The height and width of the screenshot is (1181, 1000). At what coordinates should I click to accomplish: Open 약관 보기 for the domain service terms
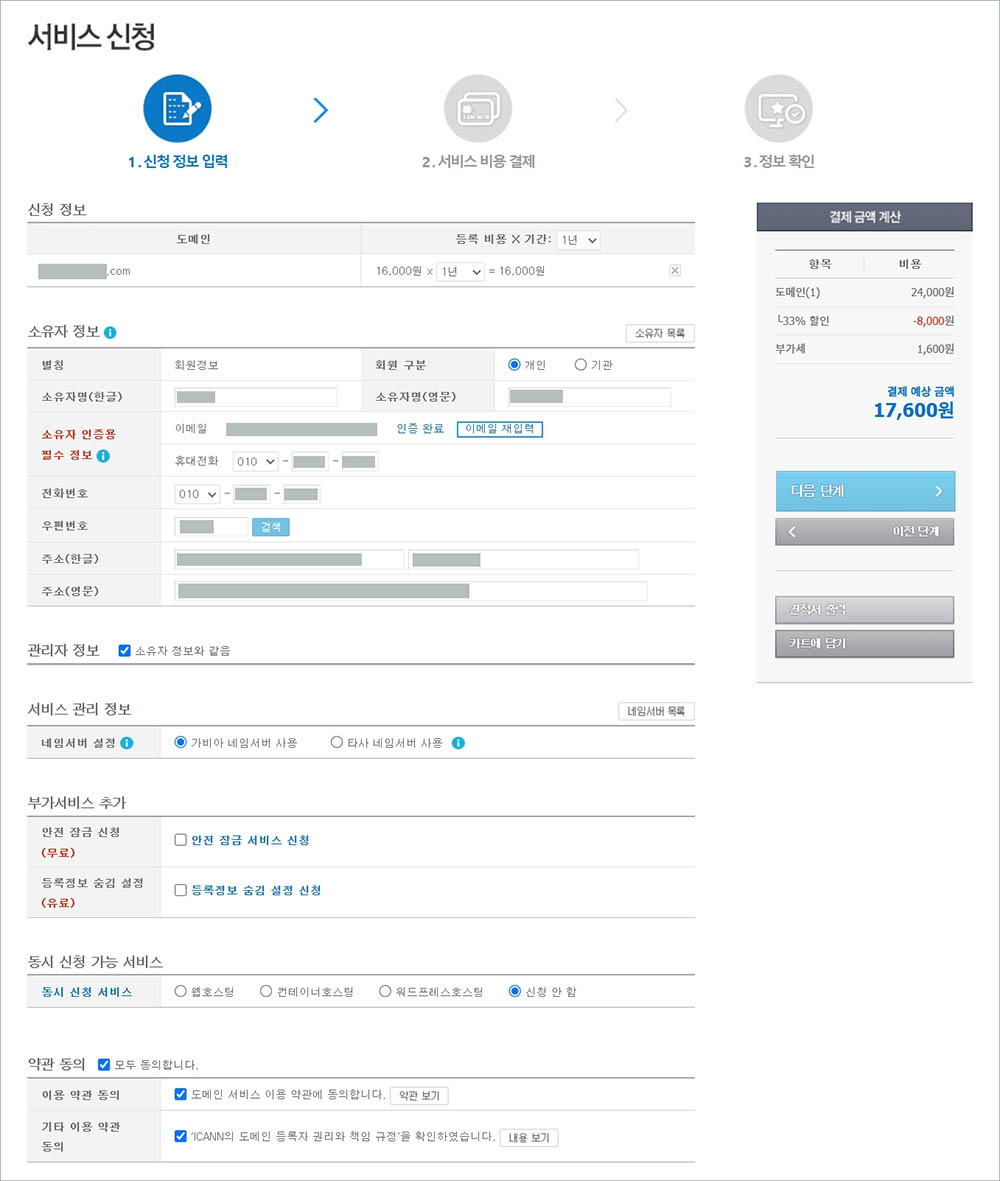[420, 1095]
